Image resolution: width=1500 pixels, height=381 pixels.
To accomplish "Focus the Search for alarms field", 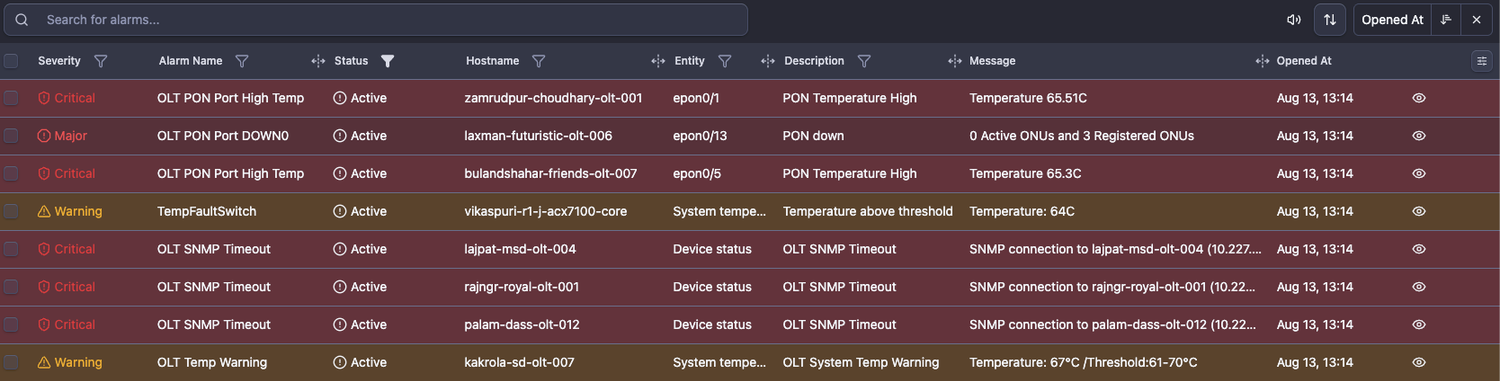I will coord(375,20).
